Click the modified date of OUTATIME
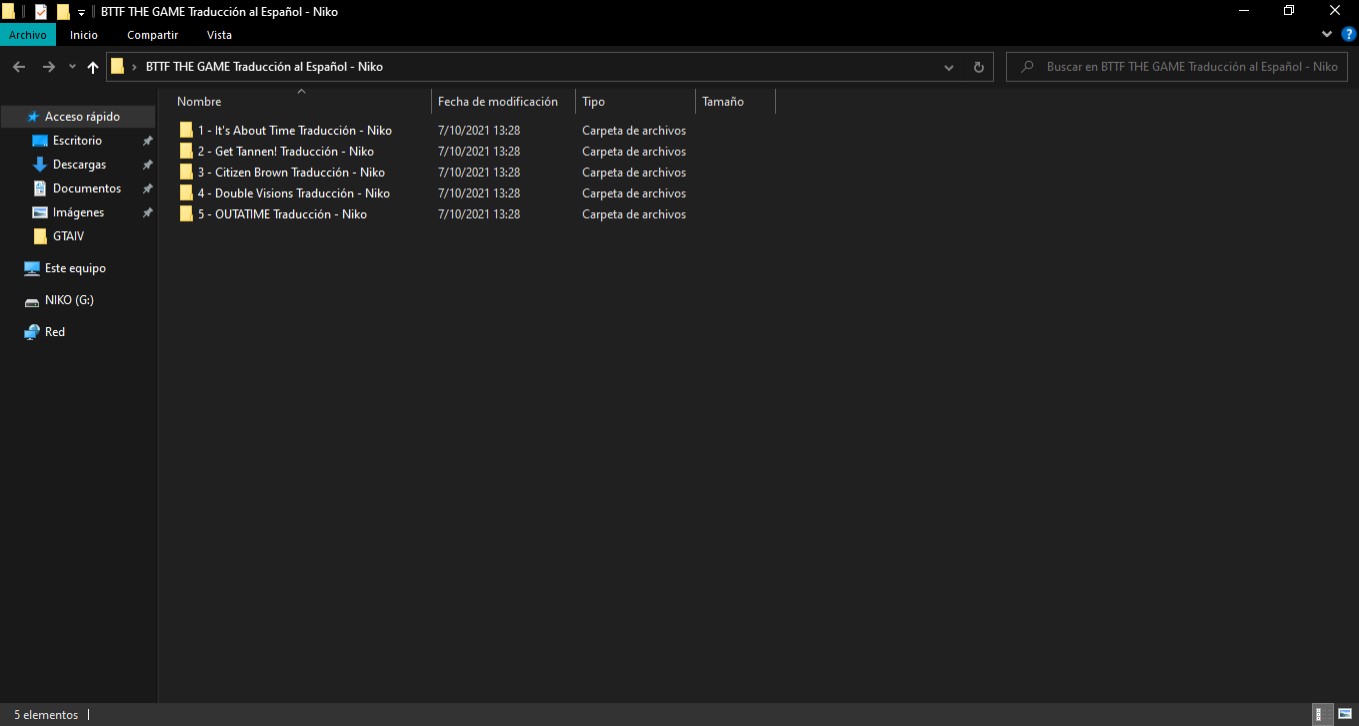 [x=479, y=215]
